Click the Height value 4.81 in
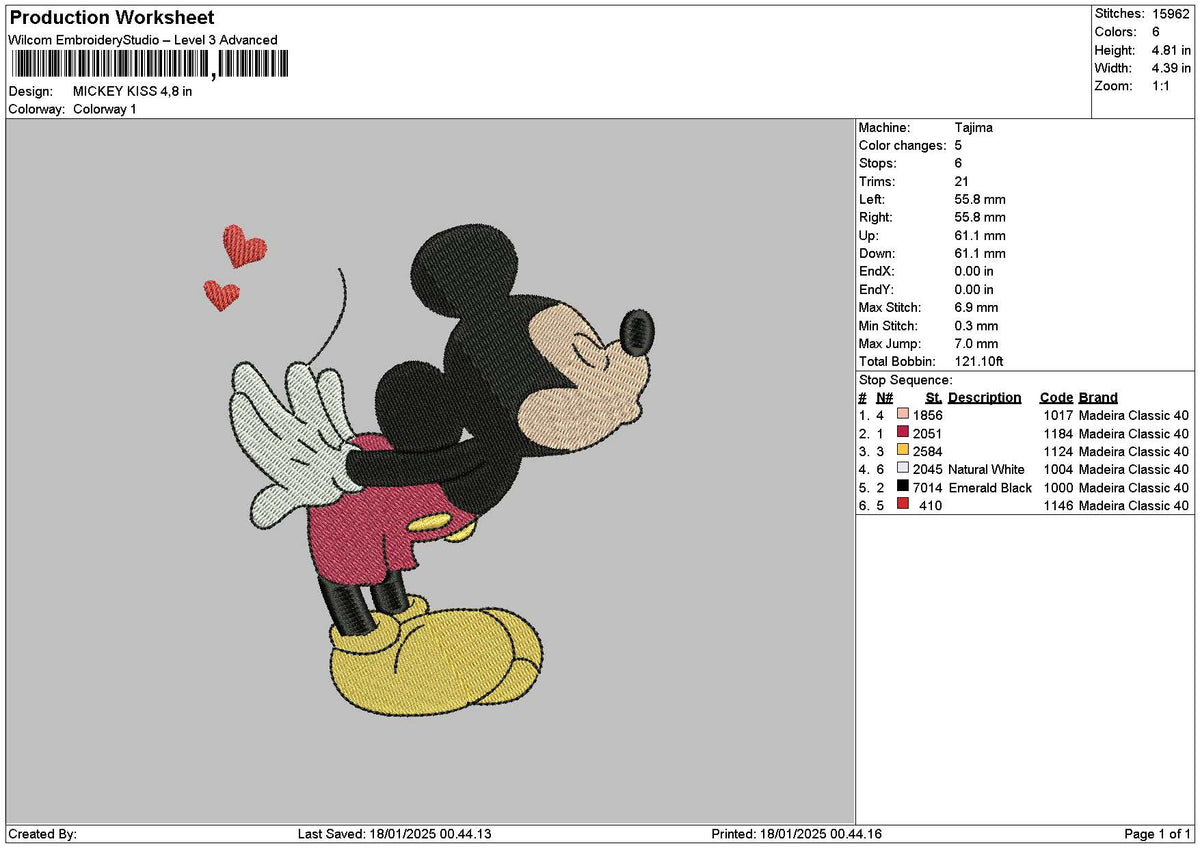This screenshot has width=1200, height=848. coord(1171,50)
